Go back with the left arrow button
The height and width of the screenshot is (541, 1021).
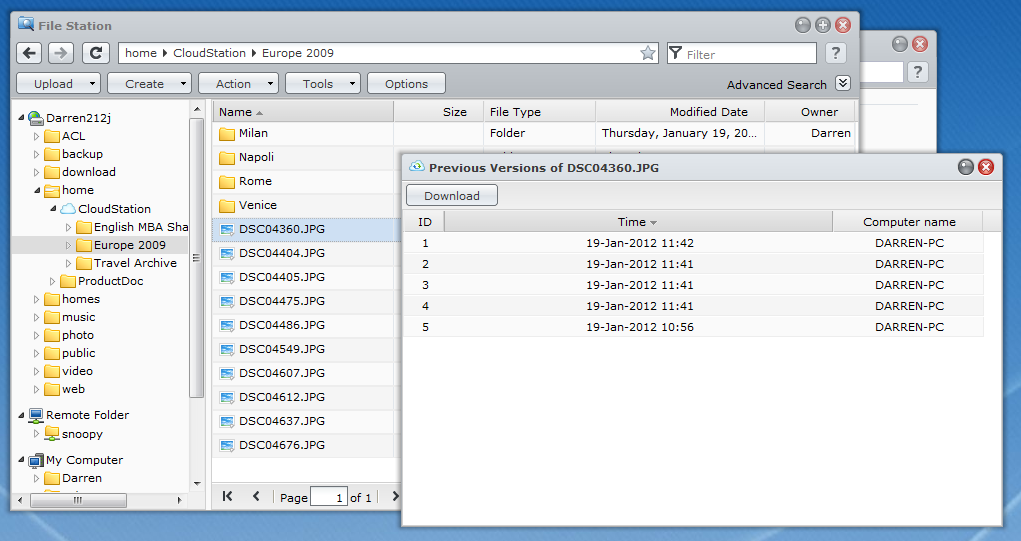(x=29, y=53)
